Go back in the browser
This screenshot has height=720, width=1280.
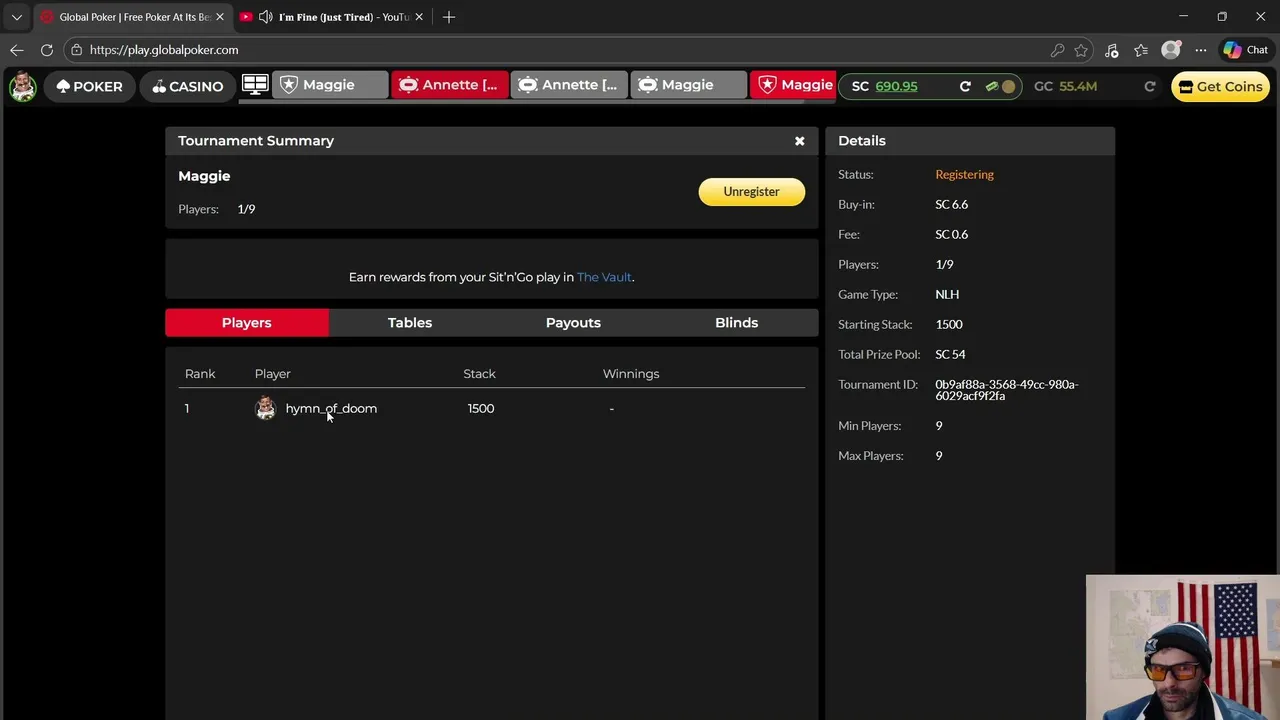(17, 50)
